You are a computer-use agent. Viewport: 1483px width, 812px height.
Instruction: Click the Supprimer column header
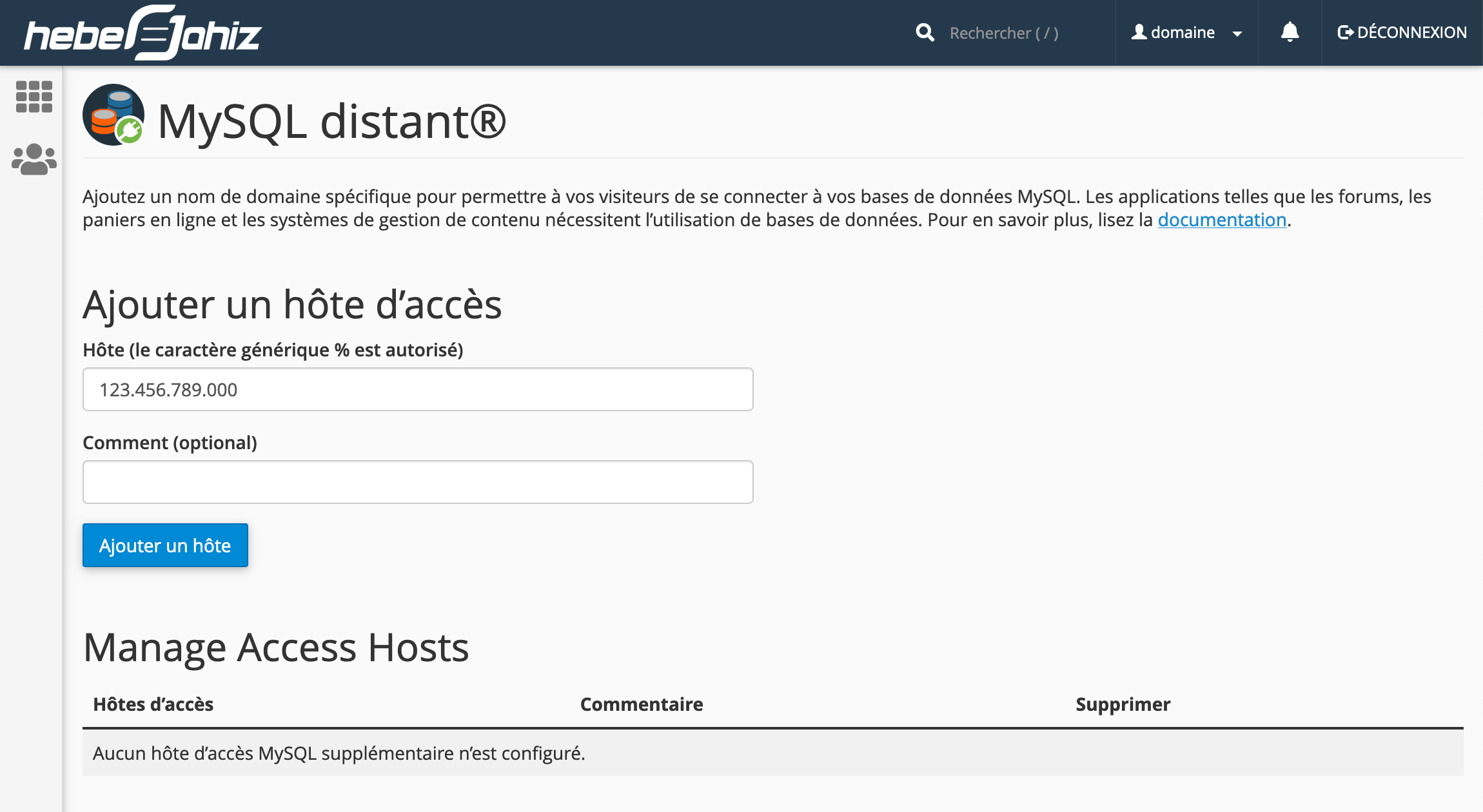click(x=1123, y=704)
